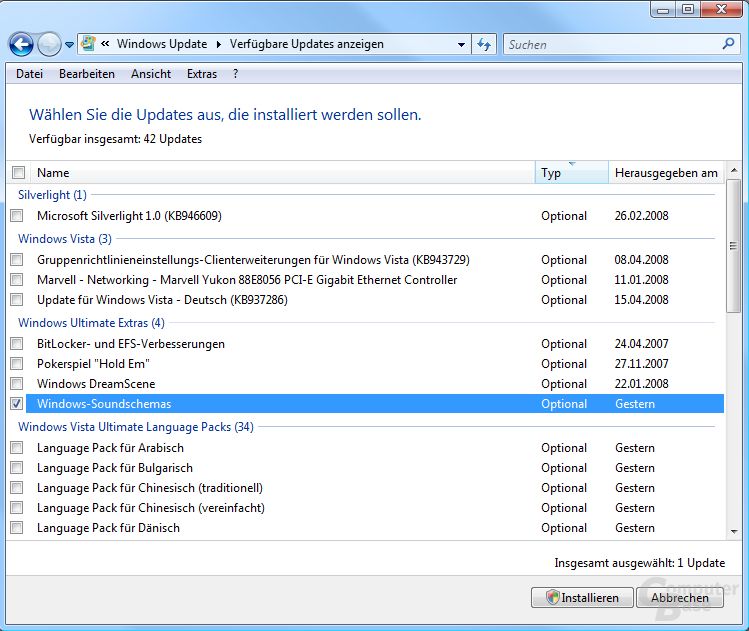749x631 pixels.
Task: Open the Datei menu
Action: [30, 74]
